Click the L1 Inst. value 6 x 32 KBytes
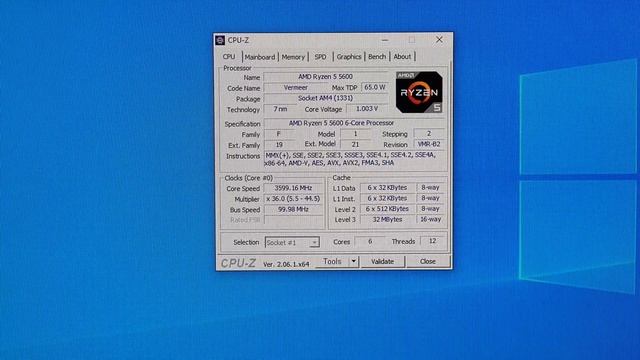This screenshot has width=640, height=360. [x=387, y=198]
